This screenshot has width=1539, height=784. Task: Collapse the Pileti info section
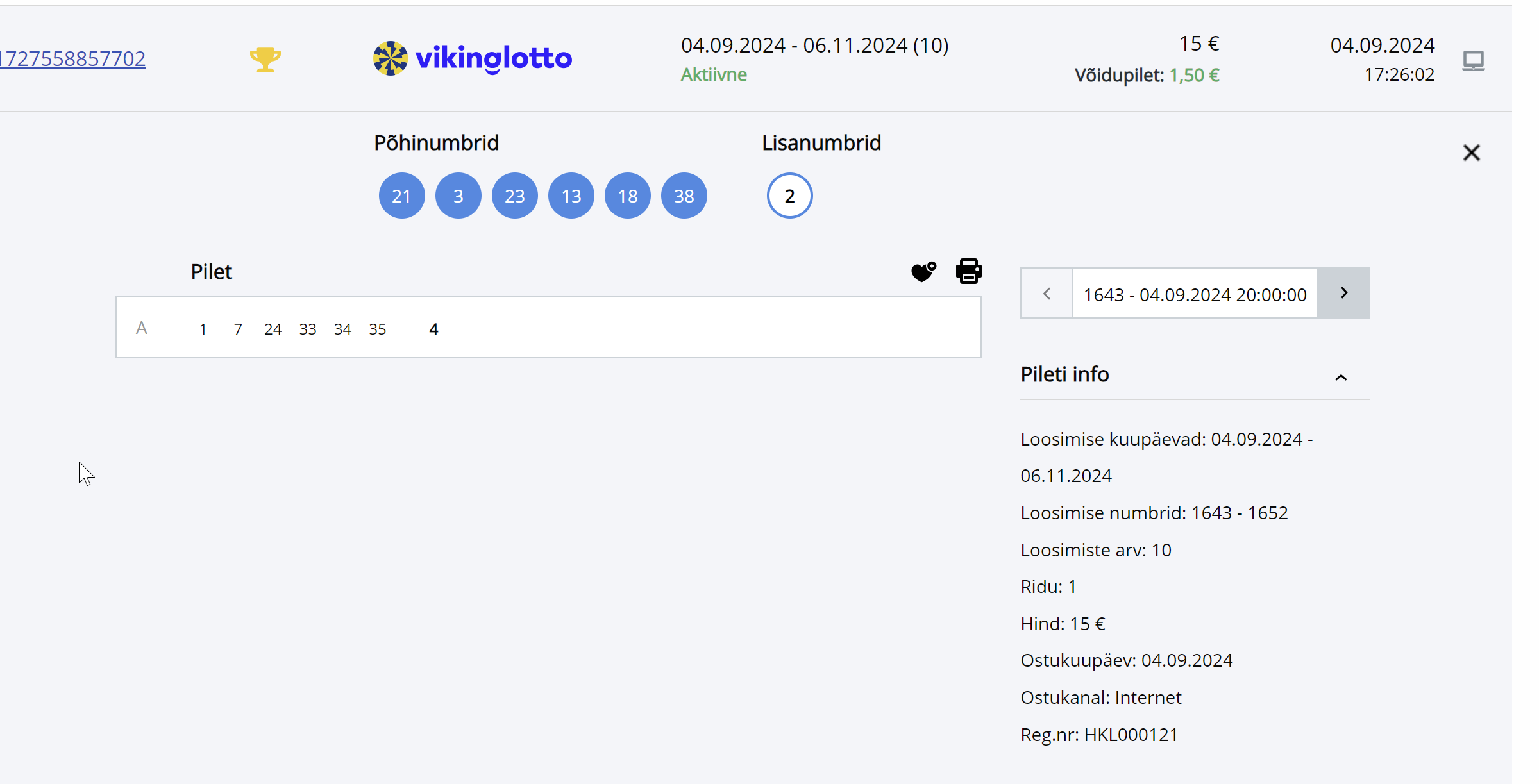pyautogui.click(x=1340, y=377)
